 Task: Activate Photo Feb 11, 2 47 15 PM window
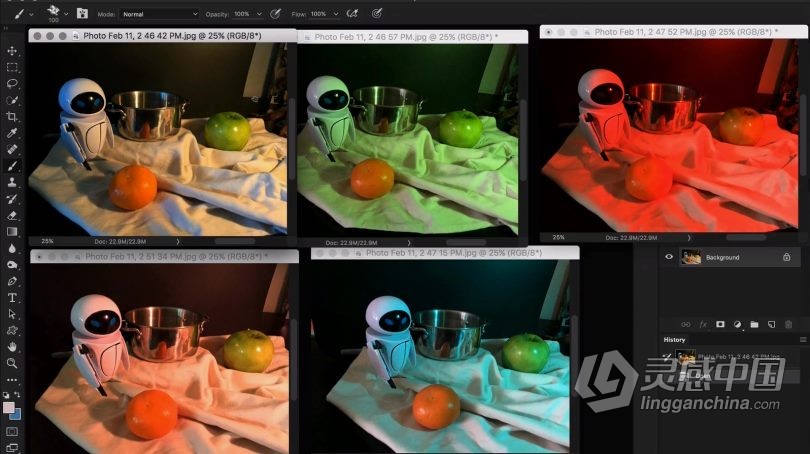[445, 253]
